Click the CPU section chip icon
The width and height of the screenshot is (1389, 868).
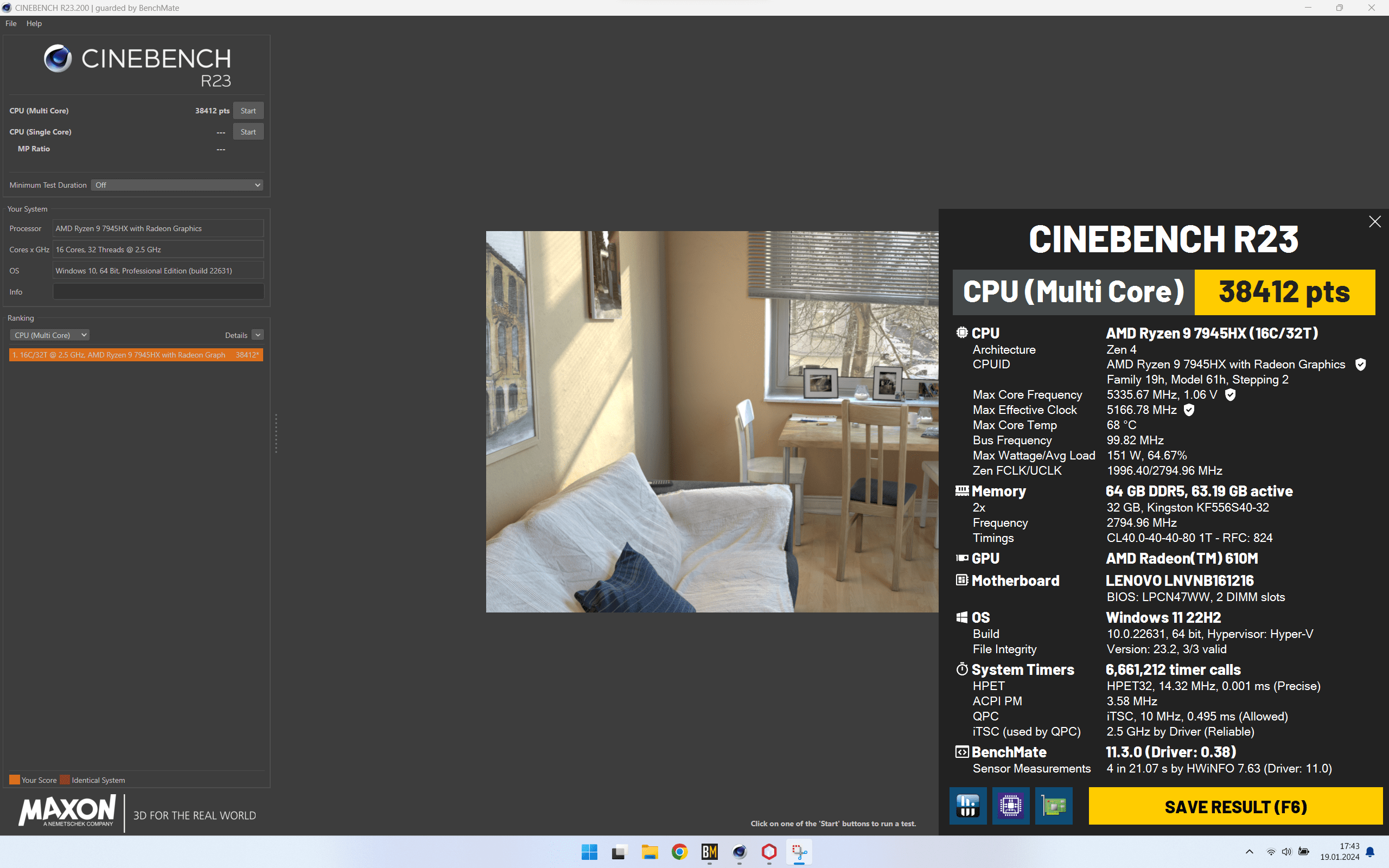962,333
